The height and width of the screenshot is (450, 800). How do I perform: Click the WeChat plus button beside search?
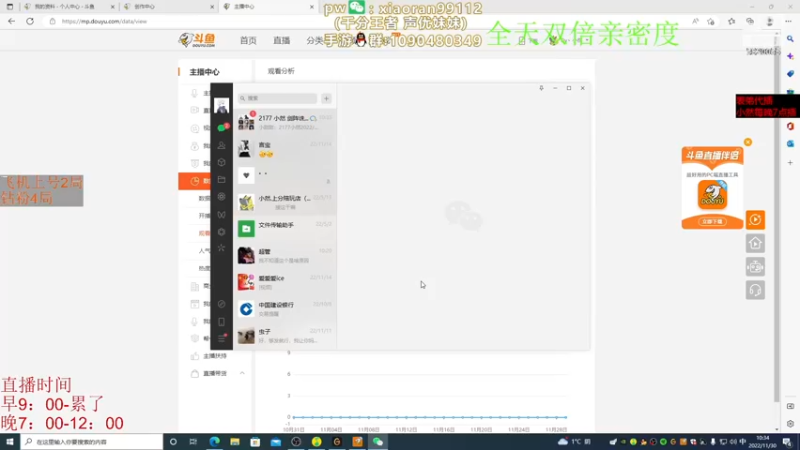coord(327,98)
